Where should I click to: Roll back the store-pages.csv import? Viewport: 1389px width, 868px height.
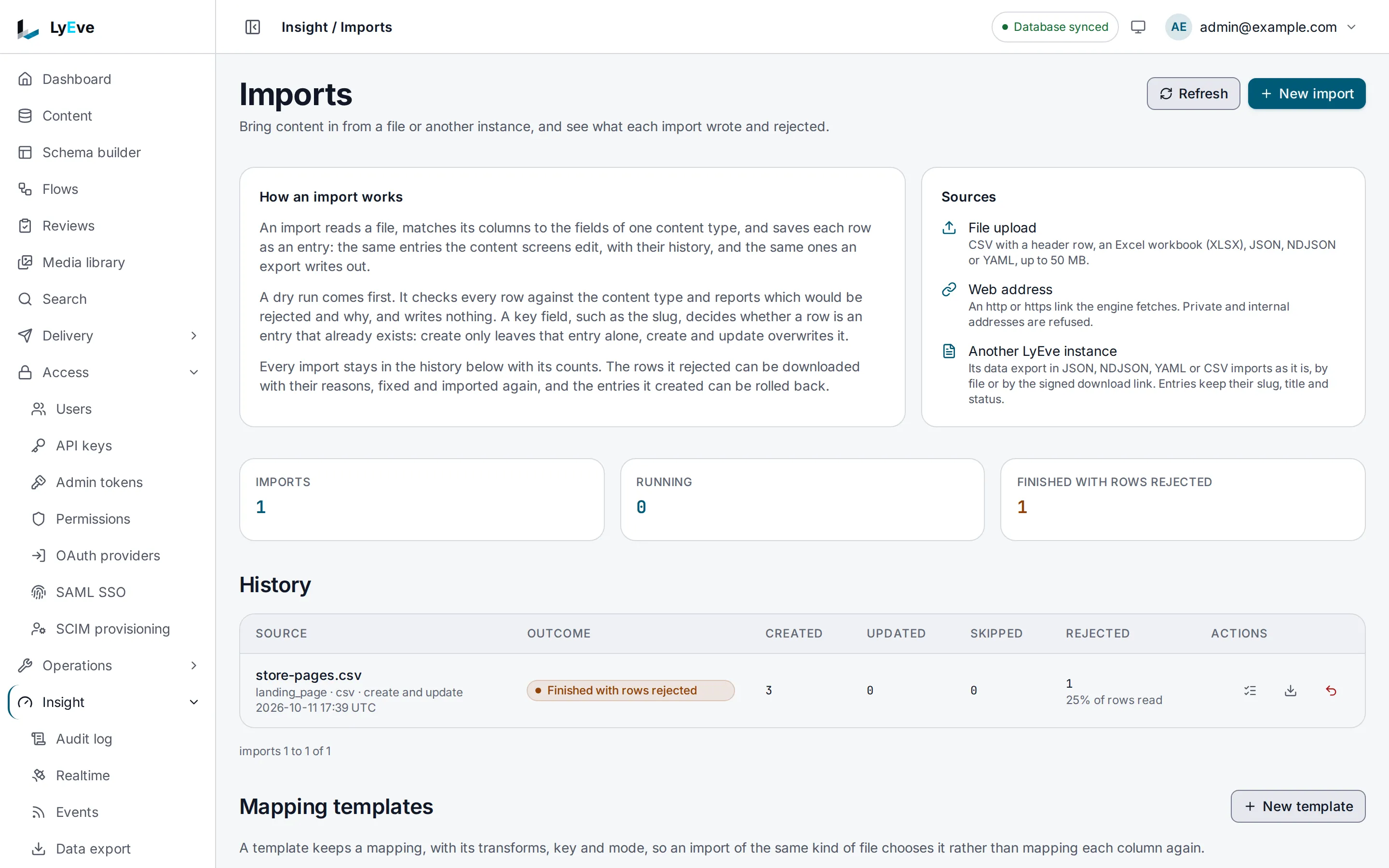click(1331, 690)
